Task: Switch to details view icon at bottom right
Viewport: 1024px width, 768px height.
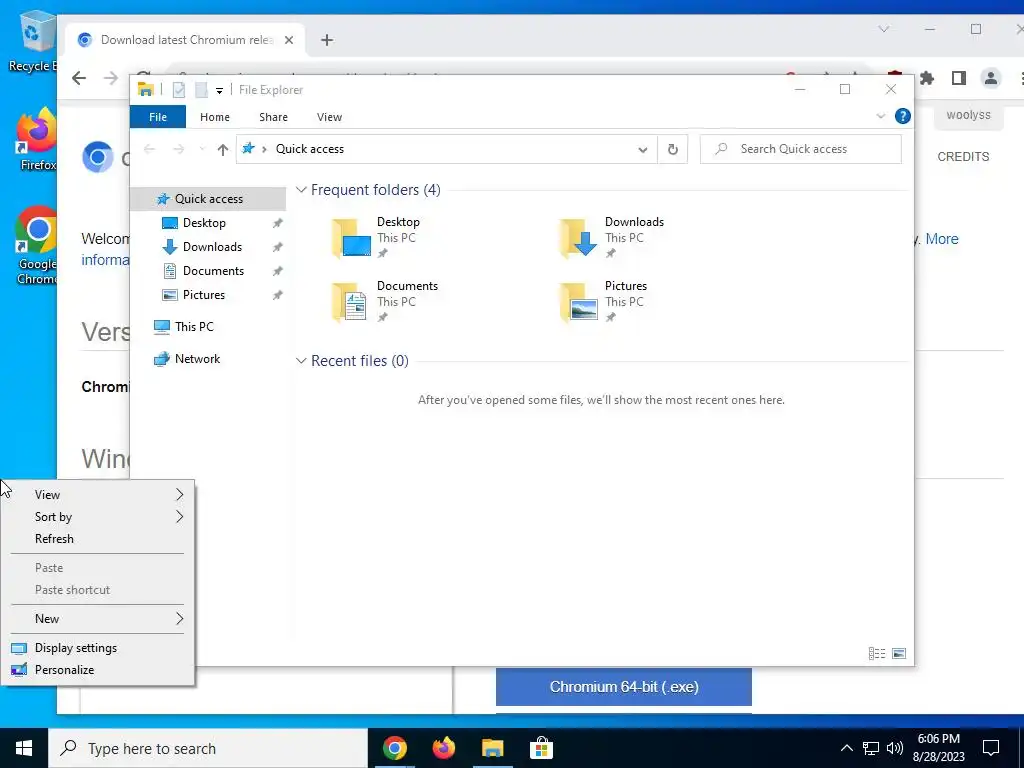Action: coord(877,654)
